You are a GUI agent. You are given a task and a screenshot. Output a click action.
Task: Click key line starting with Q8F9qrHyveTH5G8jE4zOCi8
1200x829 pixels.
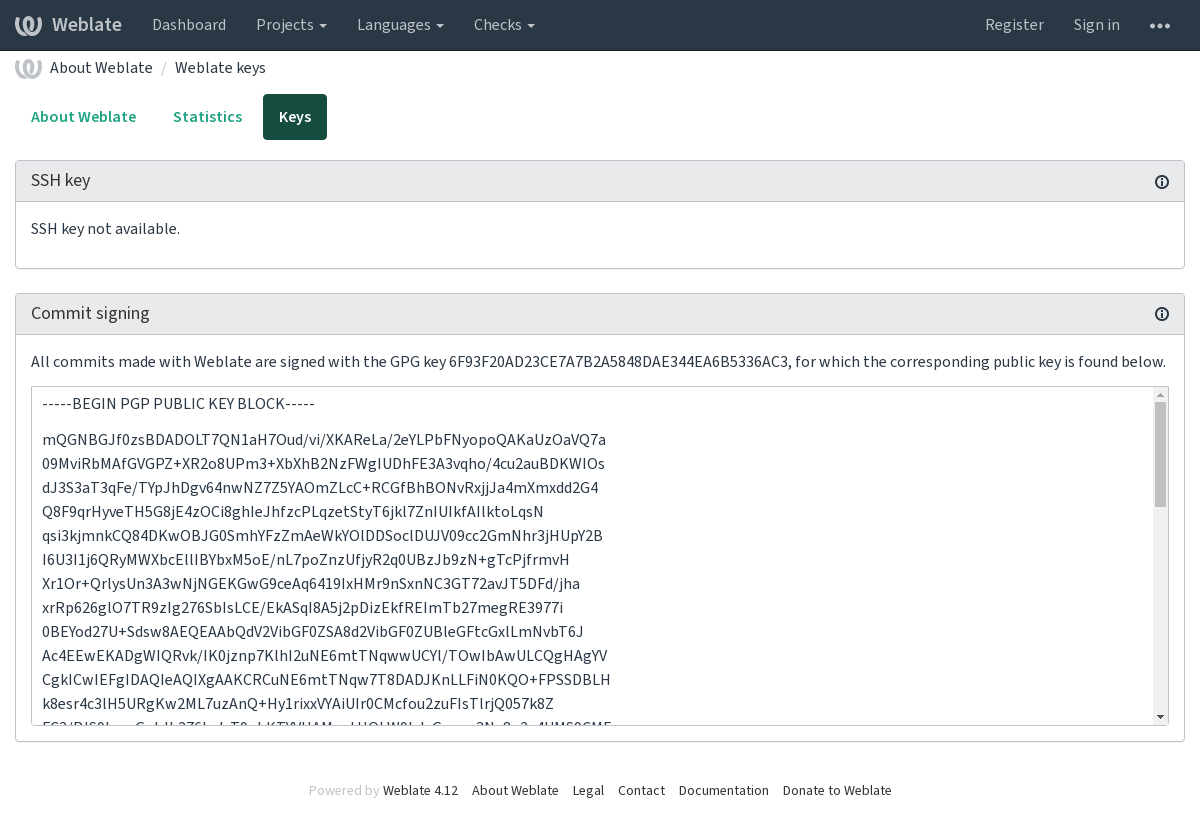coord(293,512)
